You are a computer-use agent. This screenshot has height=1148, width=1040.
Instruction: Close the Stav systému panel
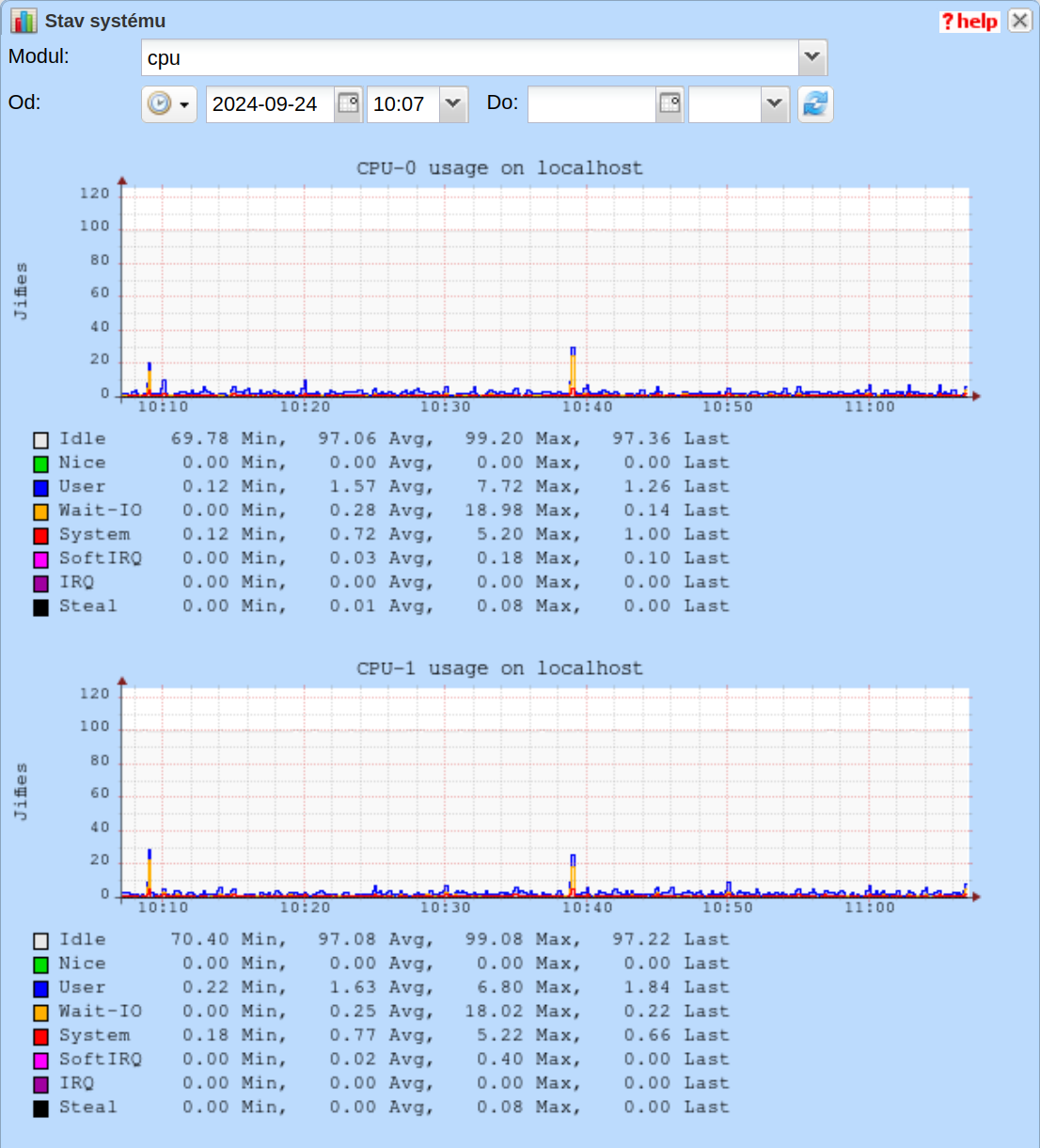[1020, 21]
